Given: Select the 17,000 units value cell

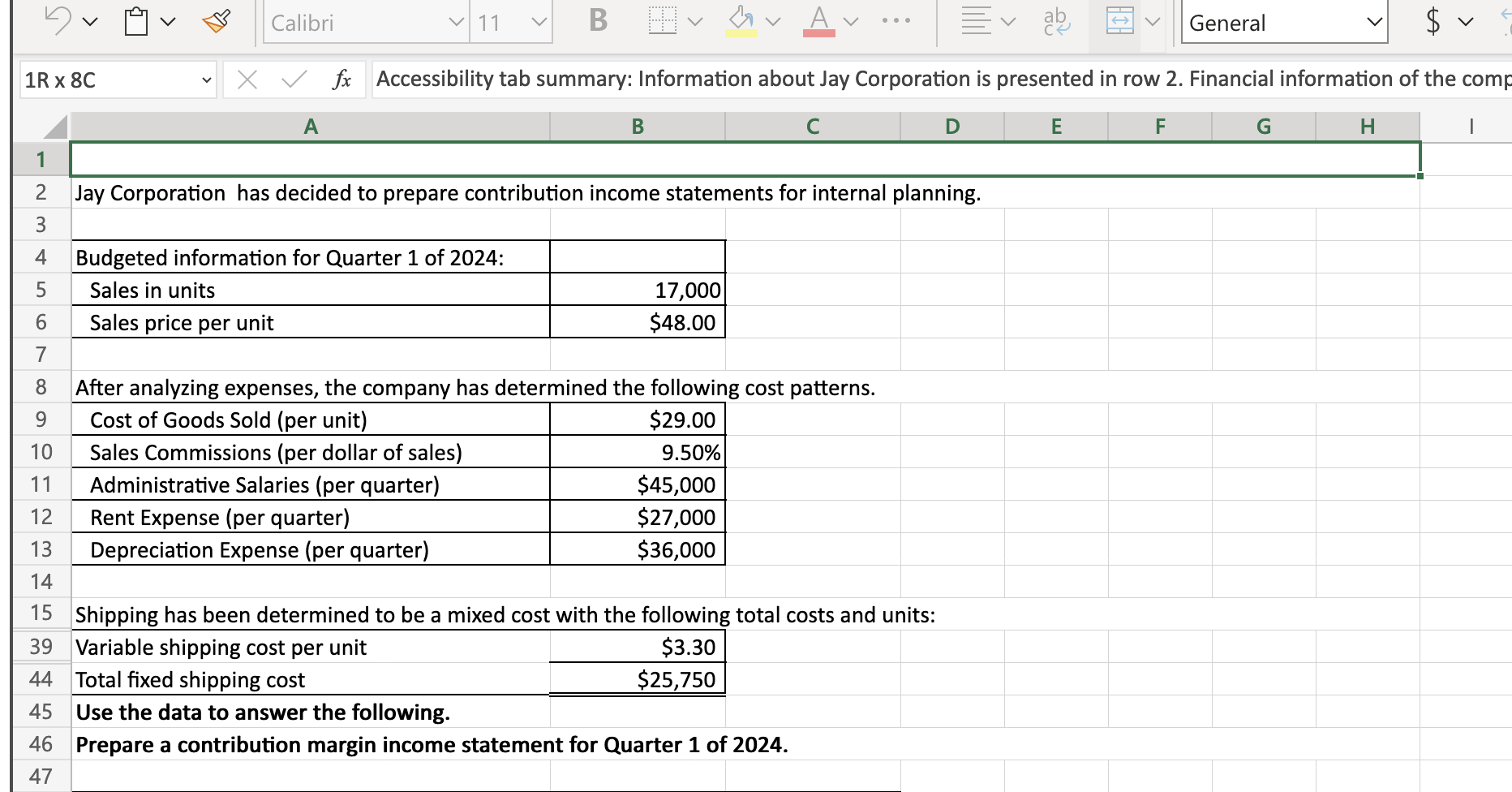Looking at the screenshot, I should [638, 290].
